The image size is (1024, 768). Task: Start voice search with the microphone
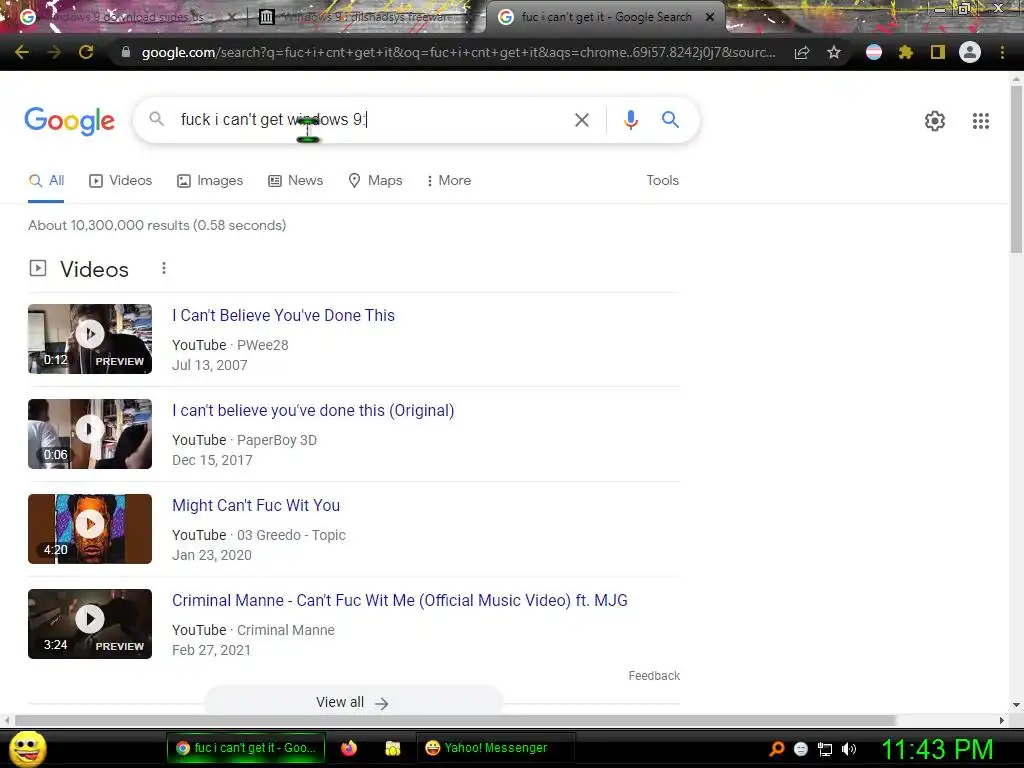630,120
